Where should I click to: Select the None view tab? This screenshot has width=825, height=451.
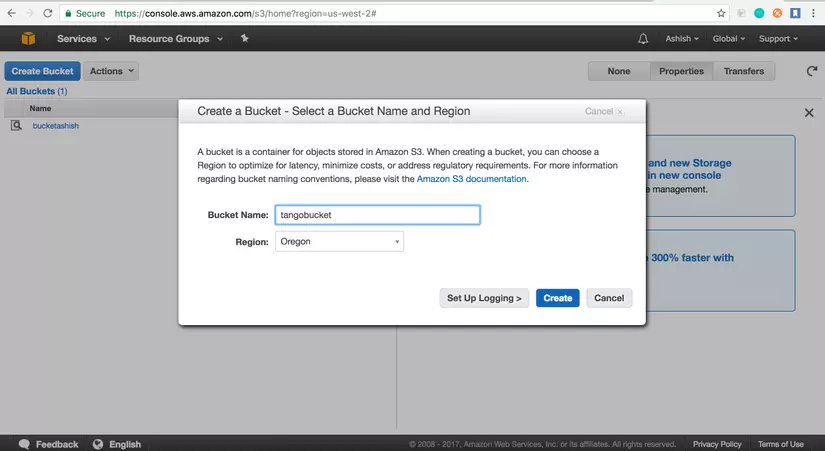(619, 71)
